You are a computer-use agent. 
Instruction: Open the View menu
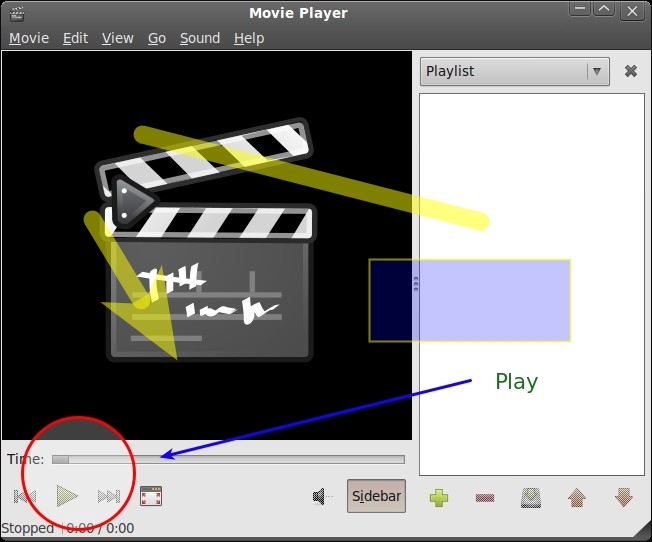click(118, 38)
